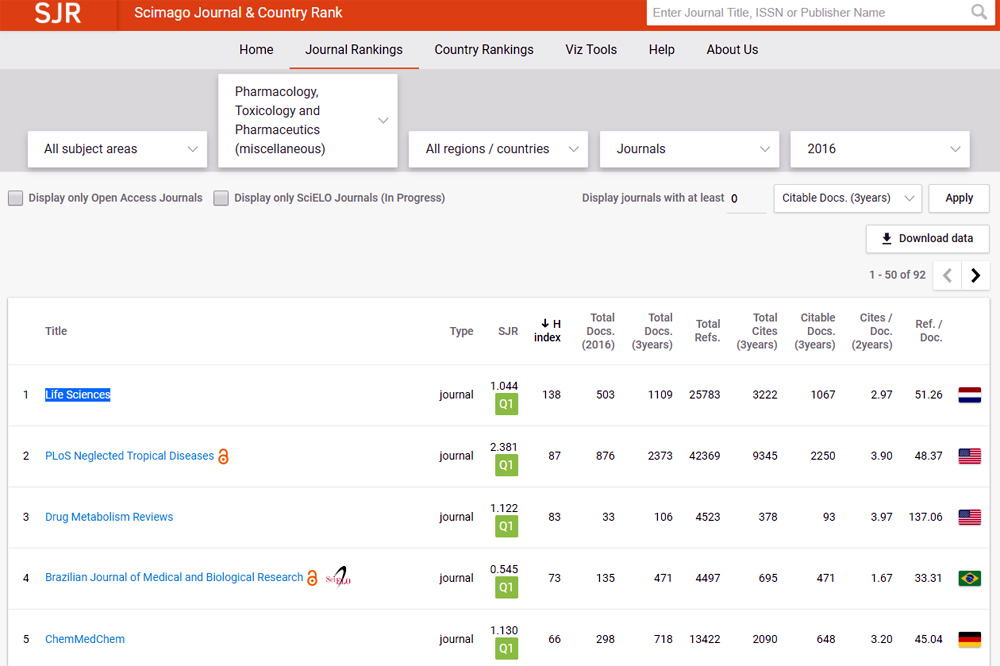
Task: Click Q1 badge in Drug Metabolism row
Action: (x=506, y=526)
